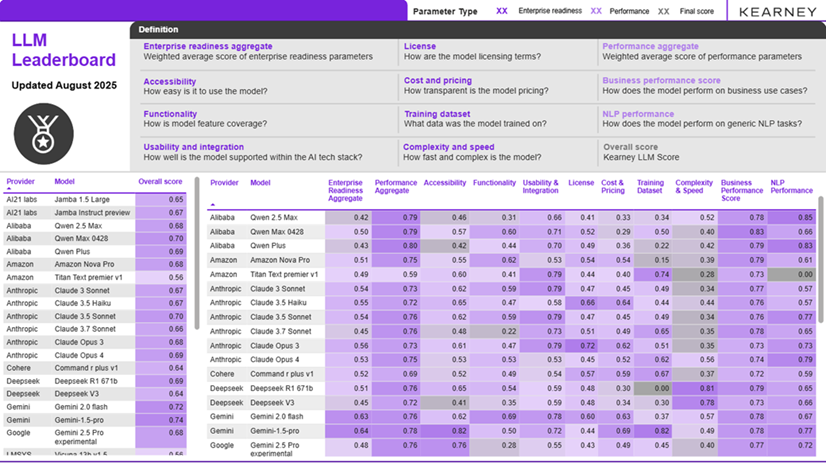826x464 pixels.
Task: Sort by Overall score column header
Action: pyautogui.click(x=161, y=183)
